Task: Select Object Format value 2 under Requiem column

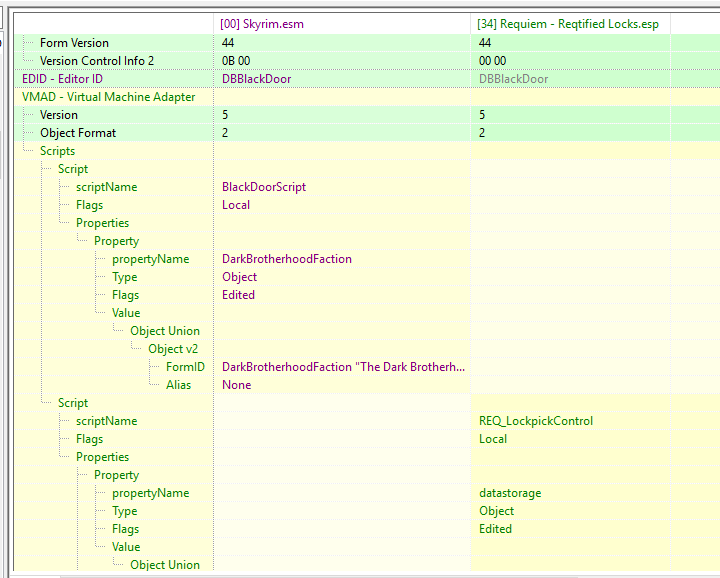Action: [482, 133]
